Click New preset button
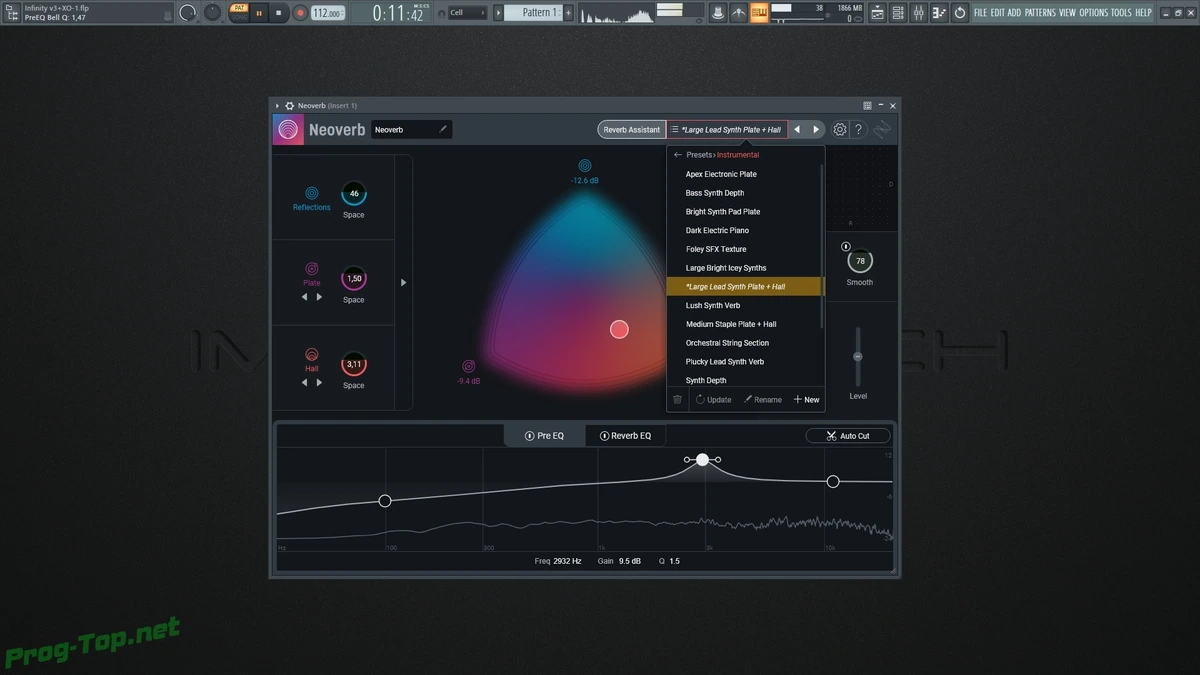1200x675 pixels. point(806,399)
